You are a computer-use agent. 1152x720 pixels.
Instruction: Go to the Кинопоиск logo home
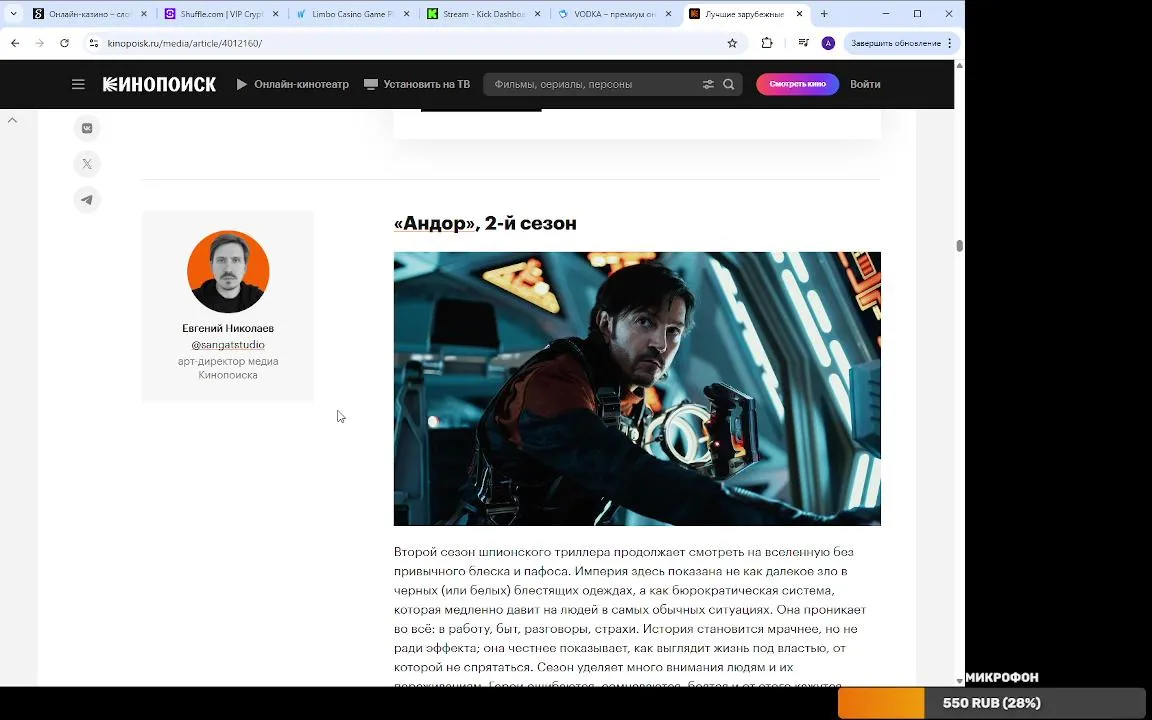pos(159,84)
